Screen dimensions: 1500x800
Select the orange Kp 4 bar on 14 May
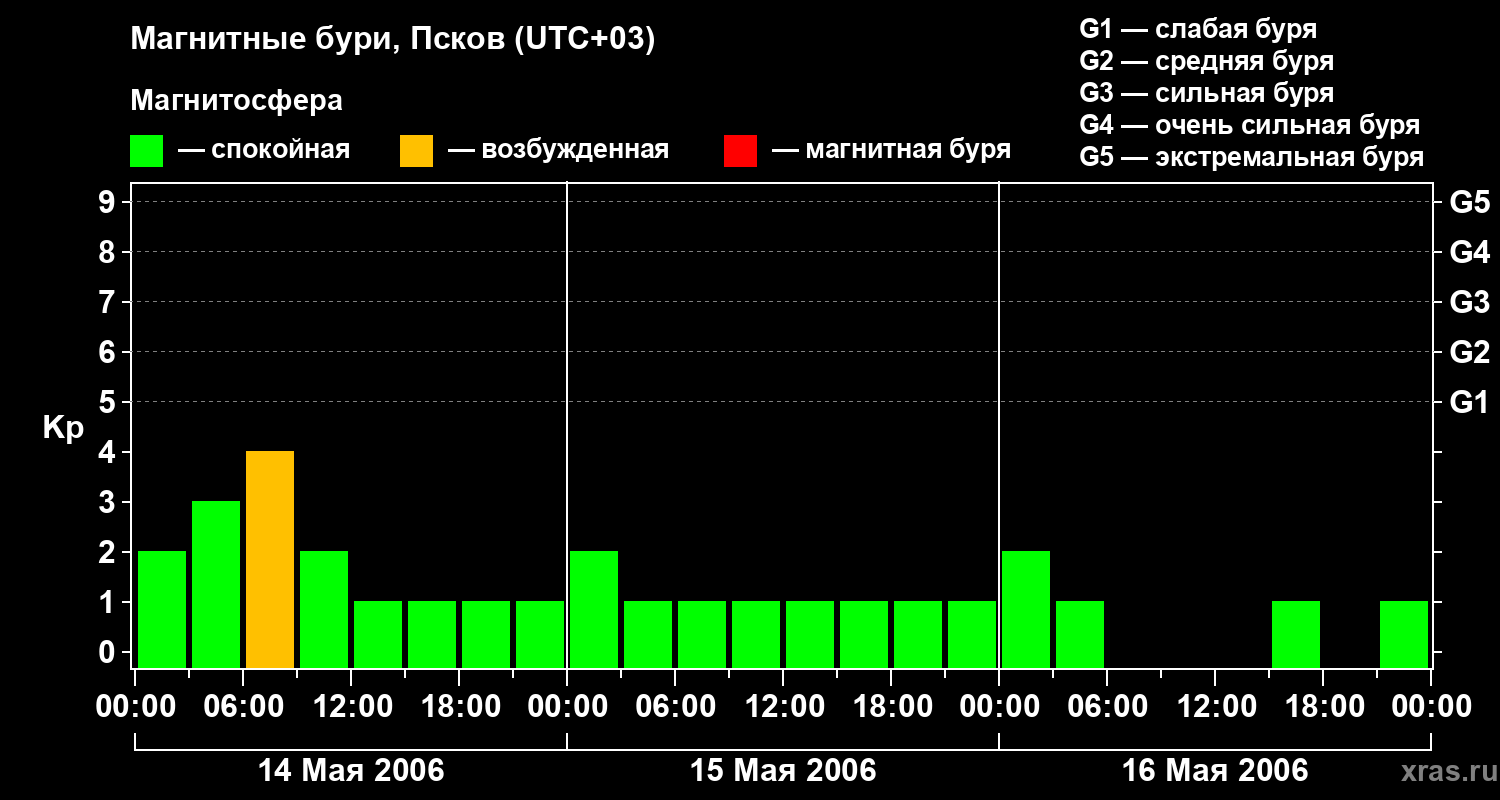270,559
